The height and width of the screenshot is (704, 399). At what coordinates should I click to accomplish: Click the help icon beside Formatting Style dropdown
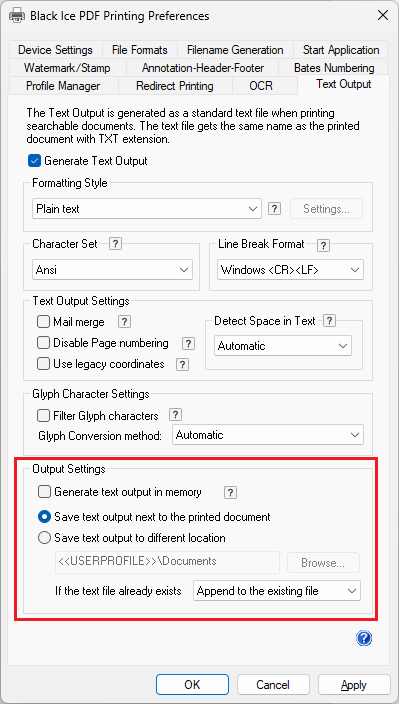pos(275,208)
